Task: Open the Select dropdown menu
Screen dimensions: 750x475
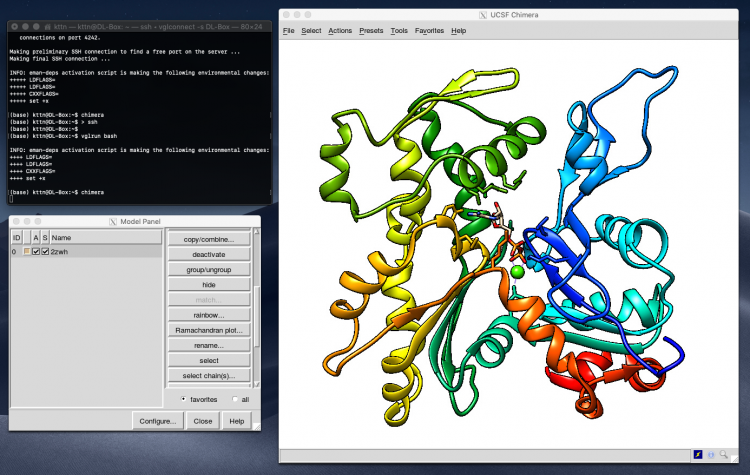Action: click(x=311, y=31)
